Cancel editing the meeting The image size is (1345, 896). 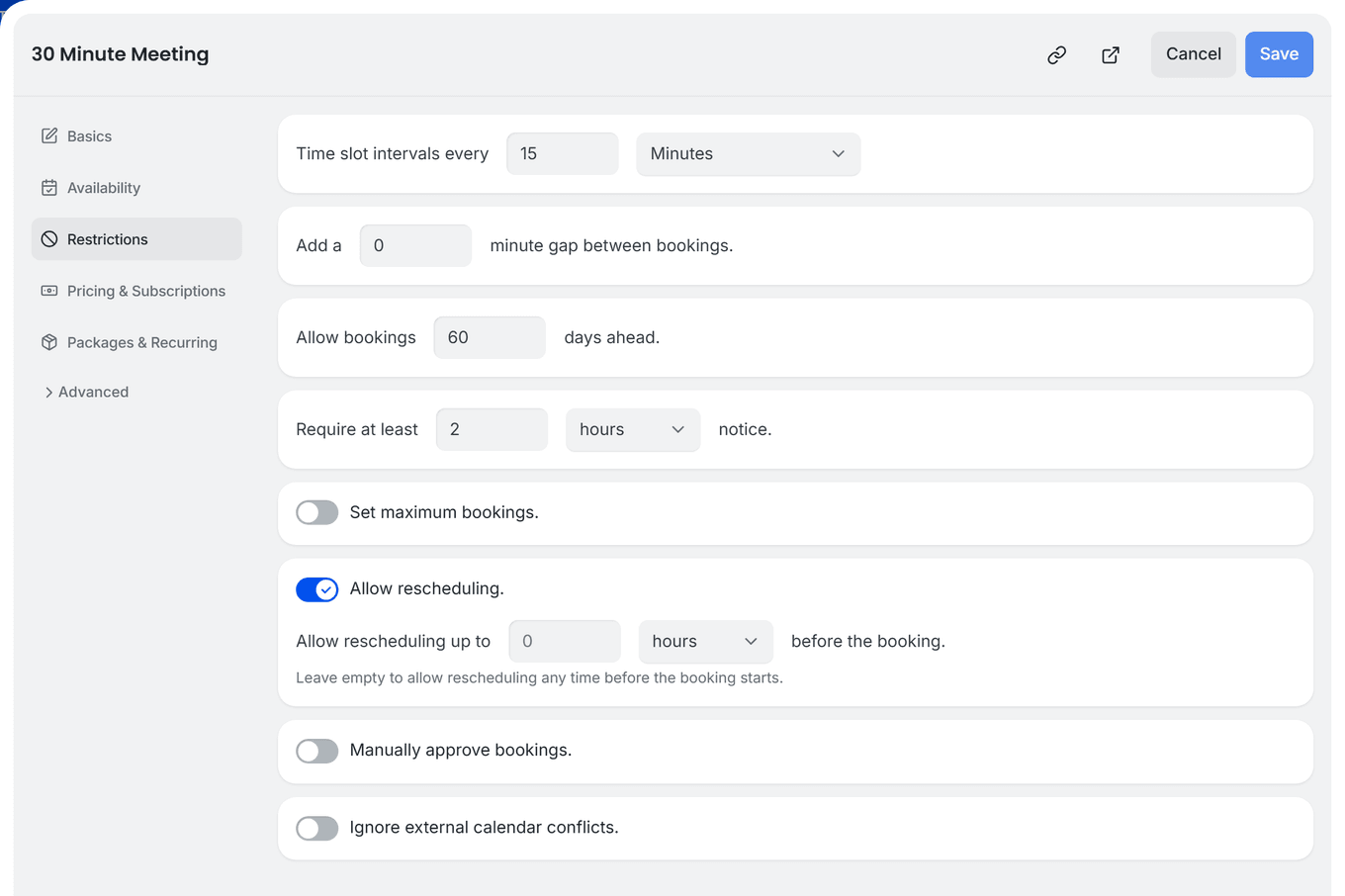point(1193,54)
